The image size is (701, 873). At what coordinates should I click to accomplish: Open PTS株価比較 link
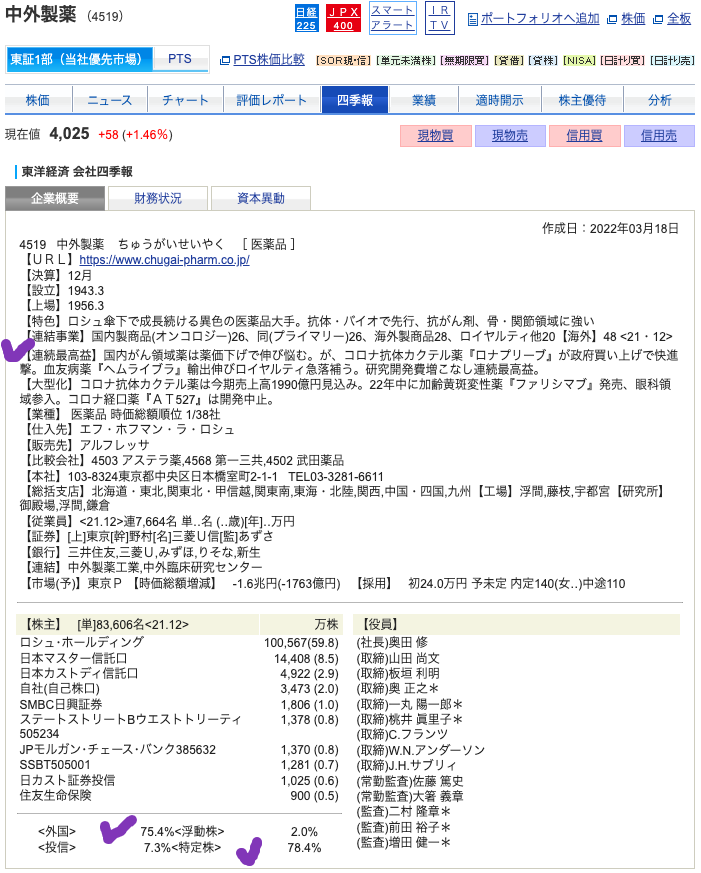coord(269,60)
